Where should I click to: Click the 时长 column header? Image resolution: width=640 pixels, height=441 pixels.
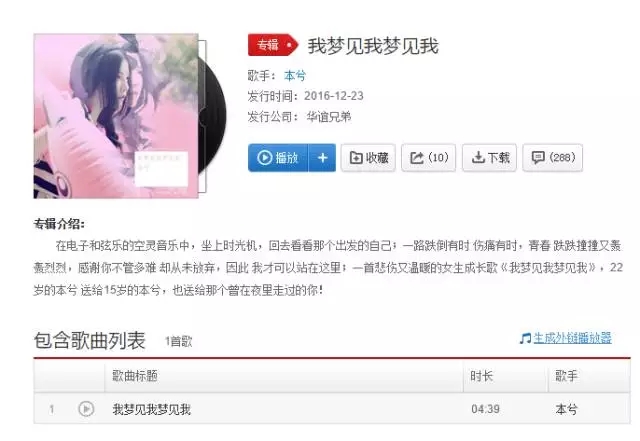482,376
